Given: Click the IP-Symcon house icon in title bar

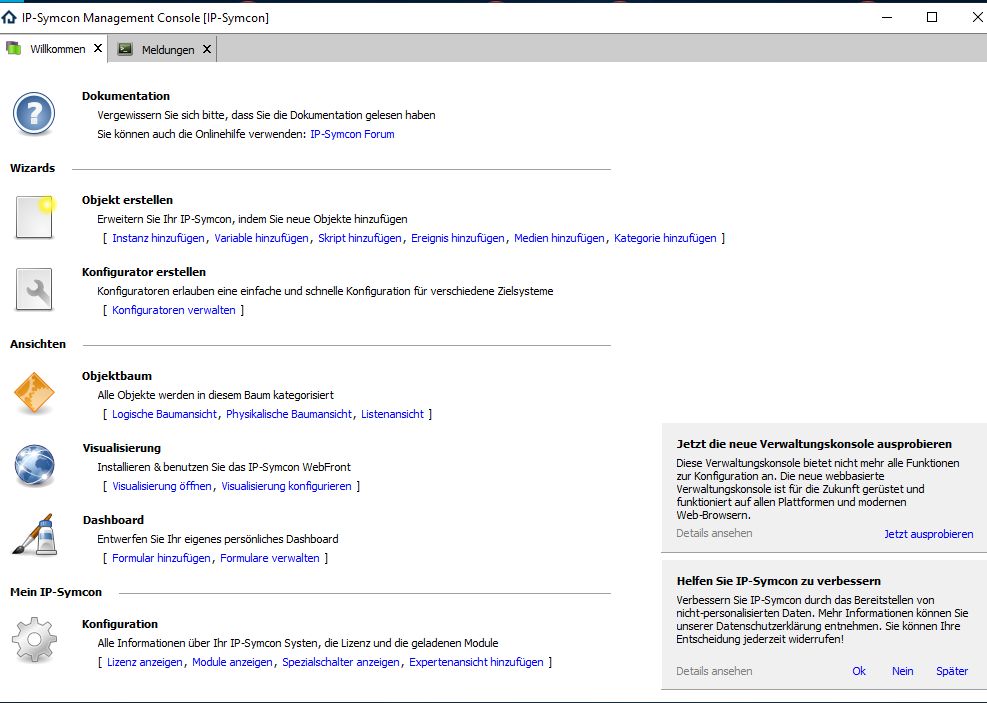Looking at the screenshot, I should pyautogui.click(x=10, y=17).
